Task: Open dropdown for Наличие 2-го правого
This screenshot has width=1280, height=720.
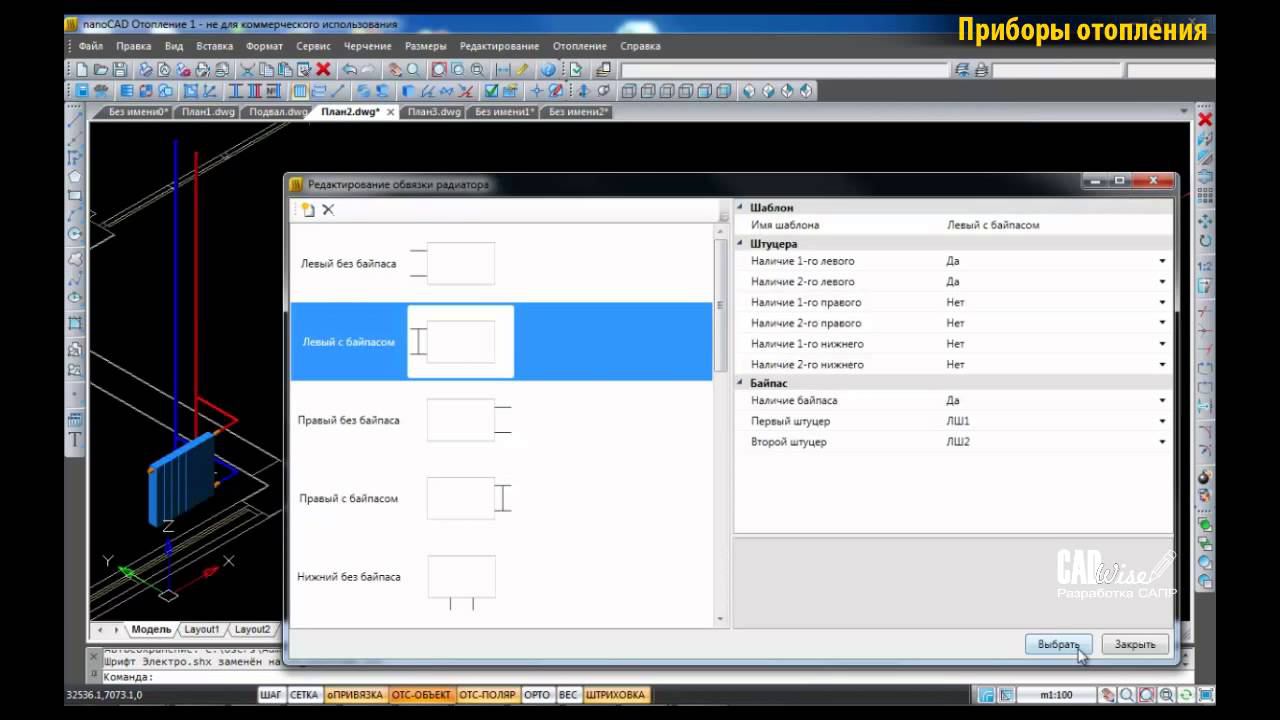Action: 1162,323
